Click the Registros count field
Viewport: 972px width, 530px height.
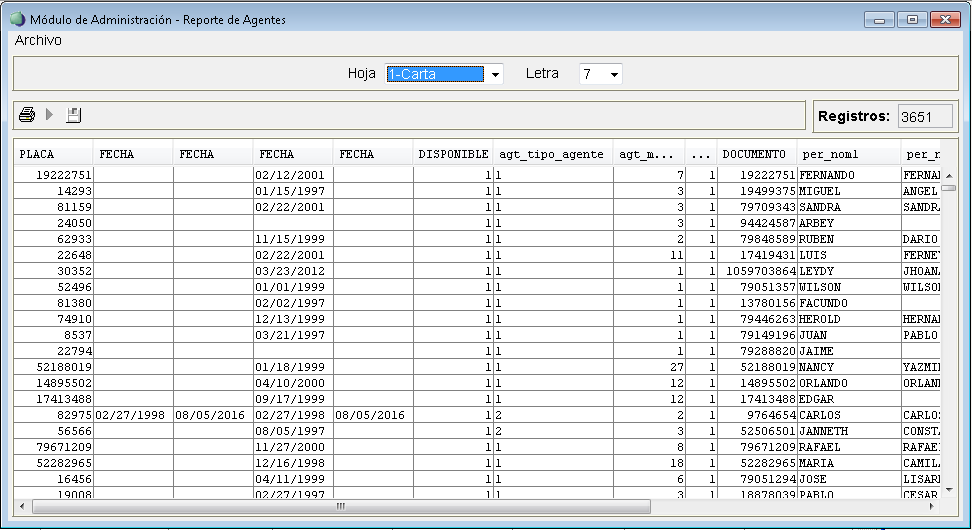(x=925, y=117)
